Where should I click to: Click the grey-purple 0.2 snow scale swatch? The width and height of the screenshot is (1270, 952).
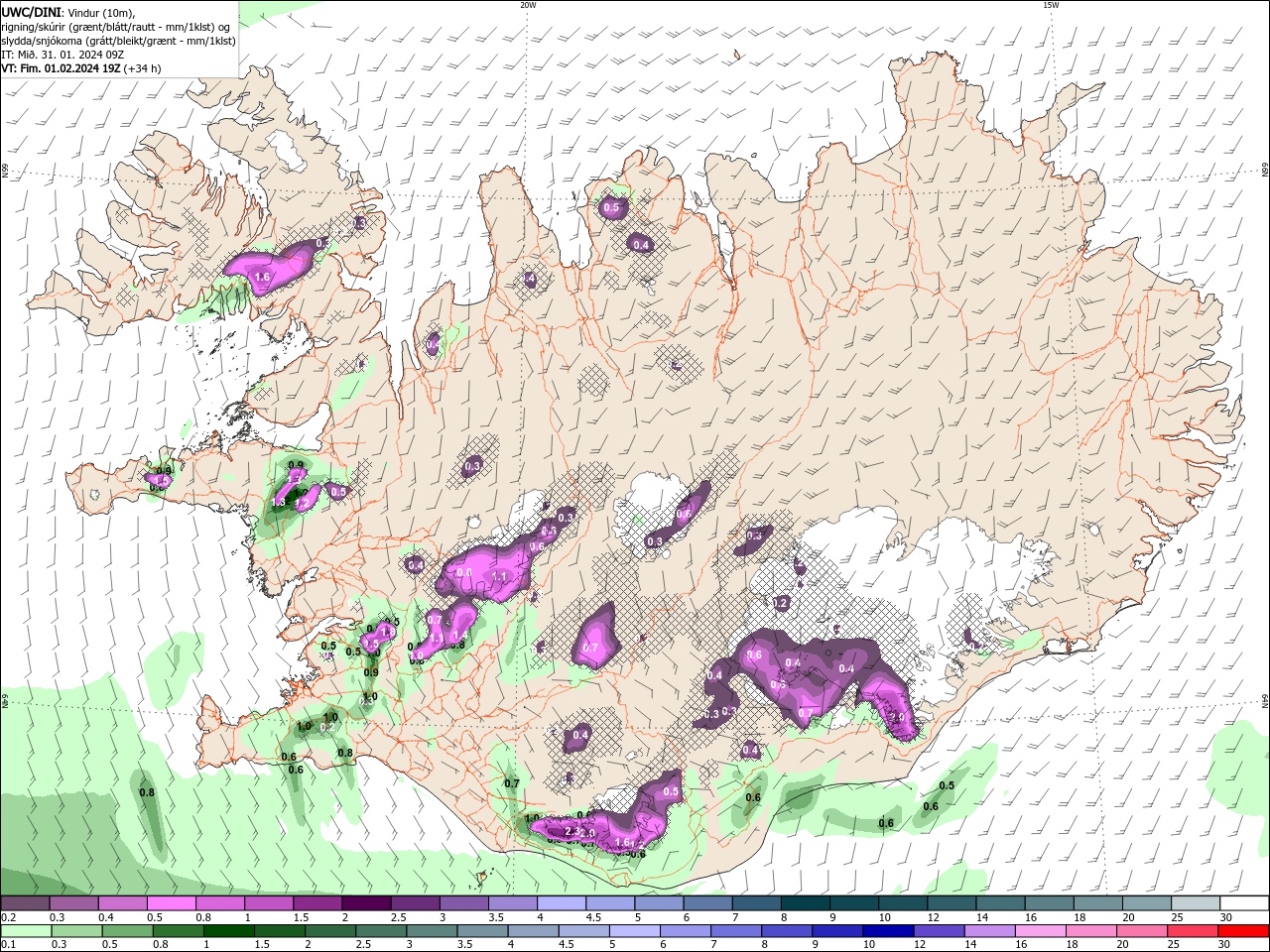pos(25,903)
